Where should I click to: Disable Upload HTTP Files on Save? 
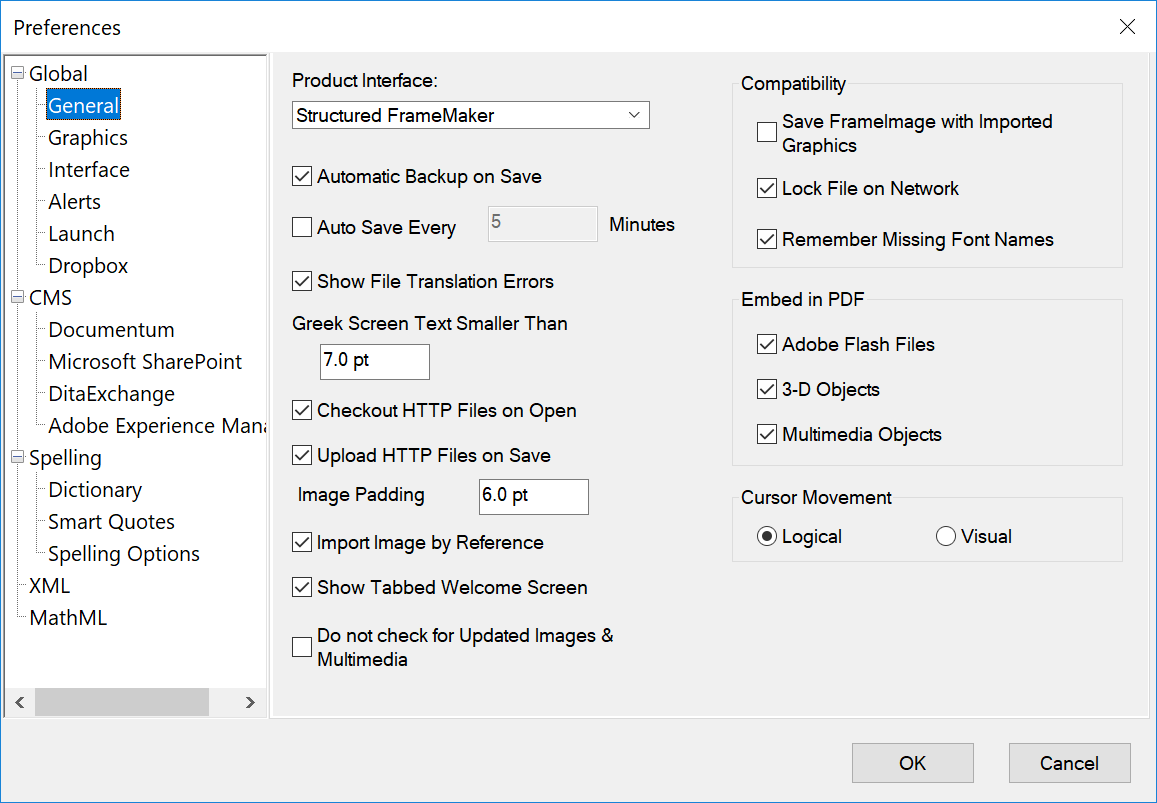[301, 455]
